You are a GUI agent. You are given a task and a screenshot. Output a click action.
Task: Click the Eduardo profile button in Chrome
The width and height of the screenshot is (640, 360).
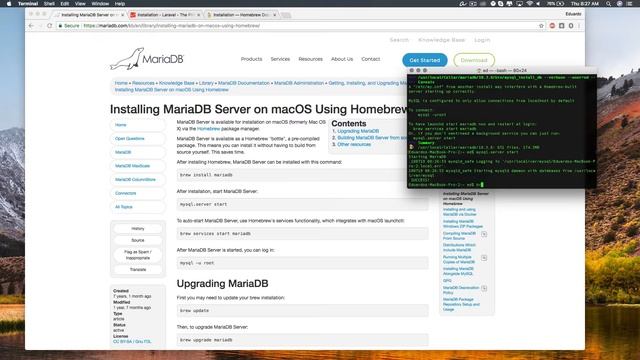573,14
